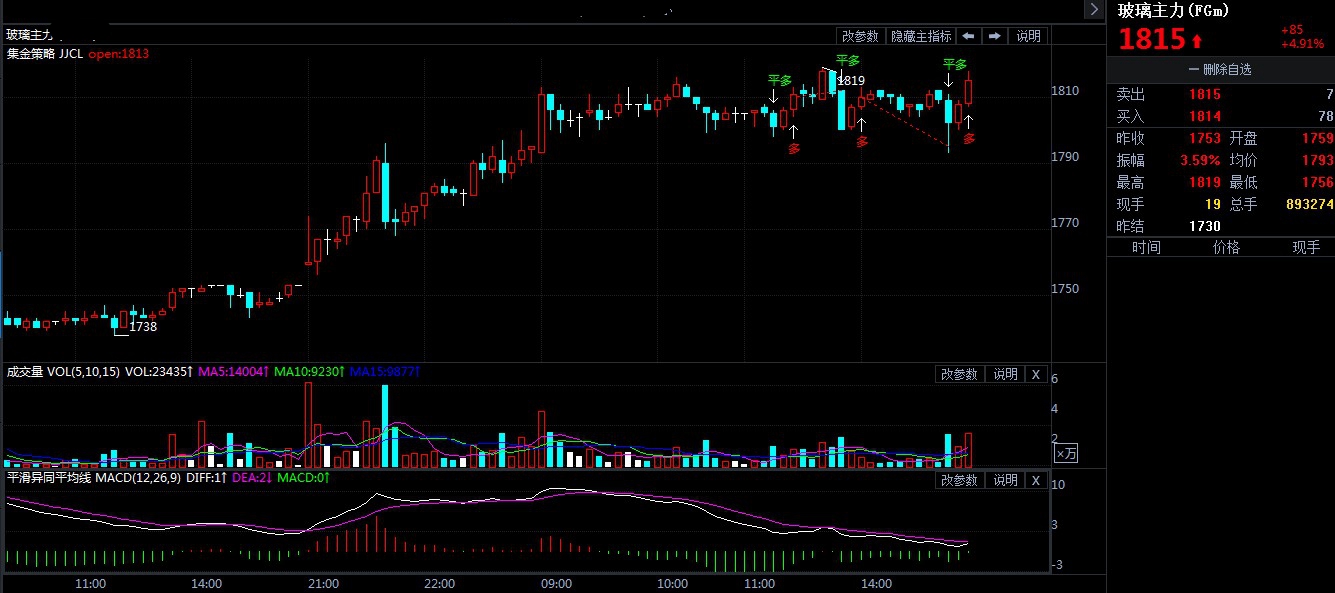Open 改参数 for the volume indicator

(x=958, y=374)
